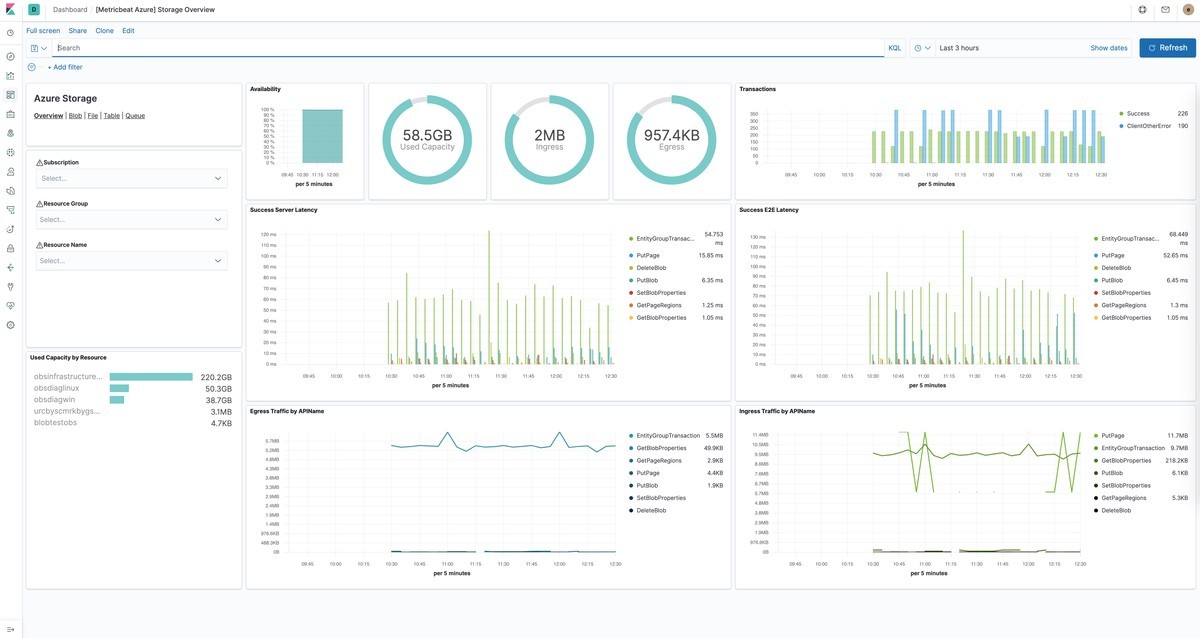Image resolution: width=1200 pixels, height=638 pixels.
Task: Click Edit in the dashboard menu
Action: (x=128, y=31)
